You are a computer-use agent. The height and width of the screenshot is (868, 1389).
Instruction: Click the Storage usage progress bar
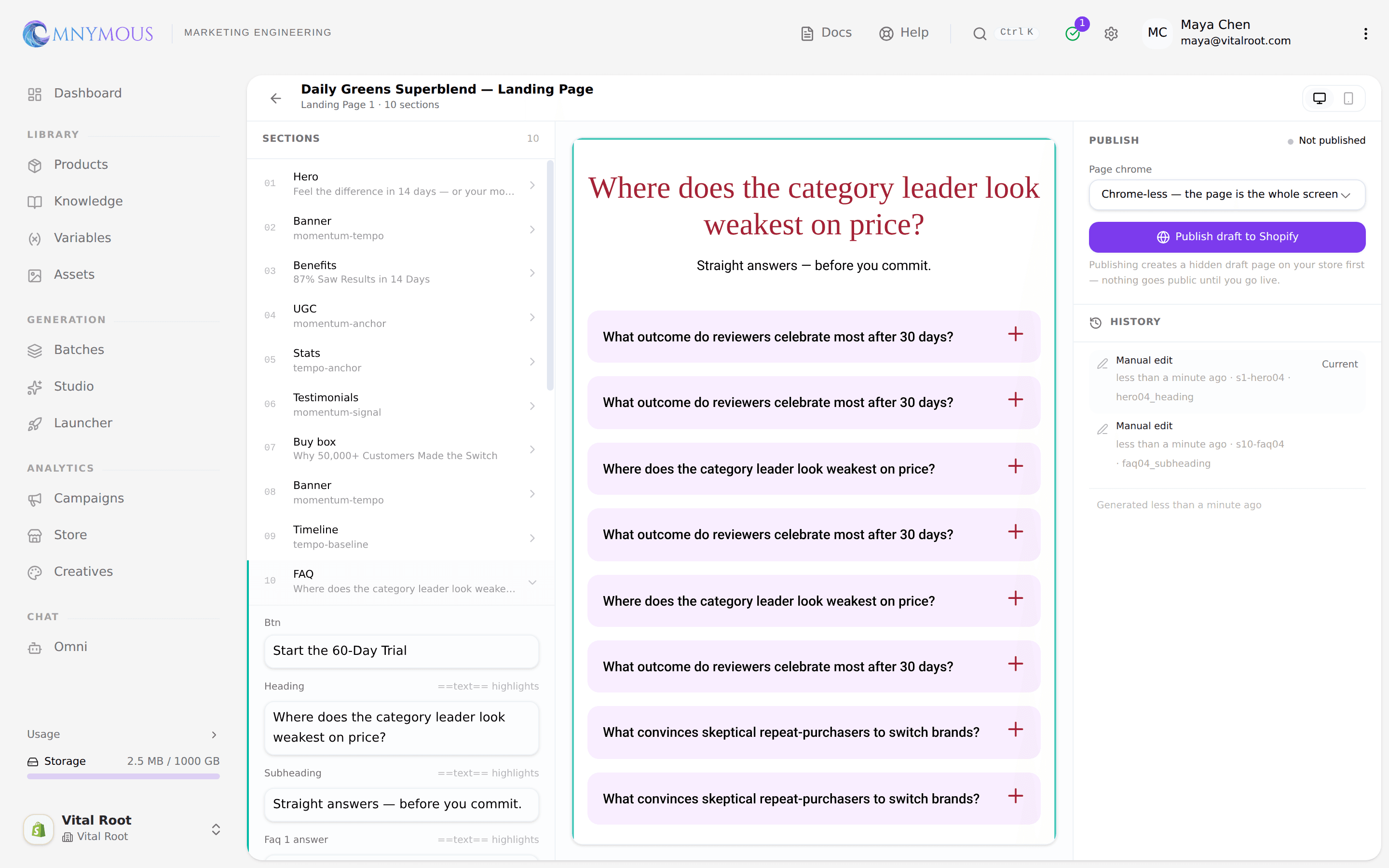tap(123, 776)
